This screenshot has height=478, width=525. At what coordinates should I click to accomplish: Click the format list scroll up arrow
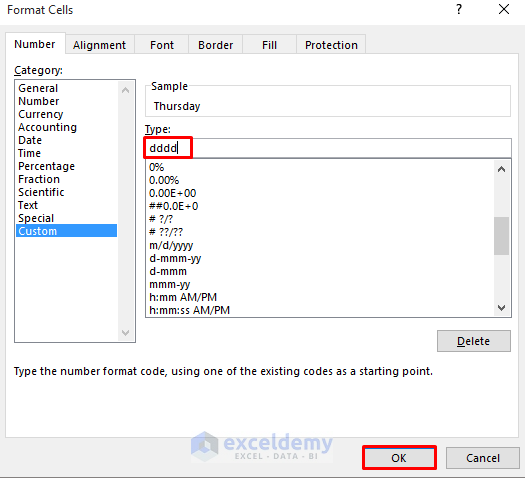(x=501, y=169)
